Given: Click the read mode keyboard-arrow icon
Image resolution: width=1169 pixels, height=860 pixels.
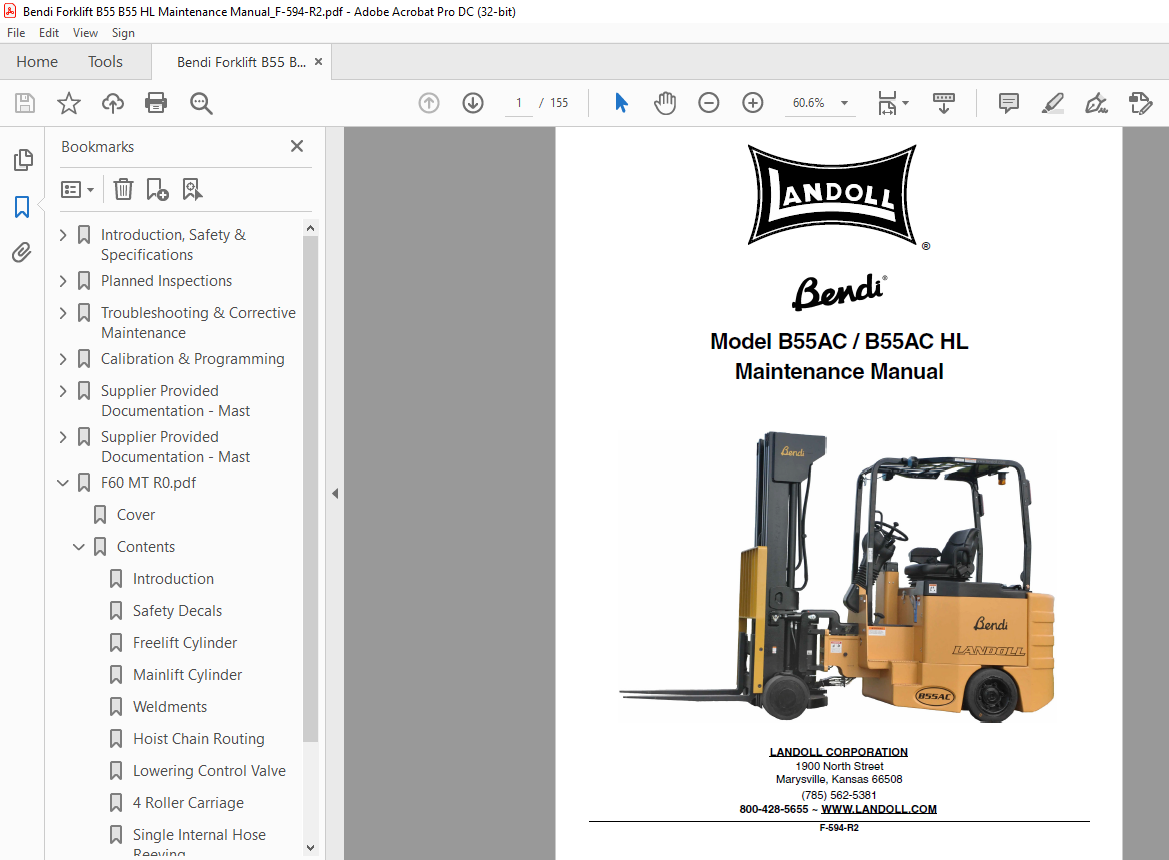Looking at the screenshot, I should 944,103.
